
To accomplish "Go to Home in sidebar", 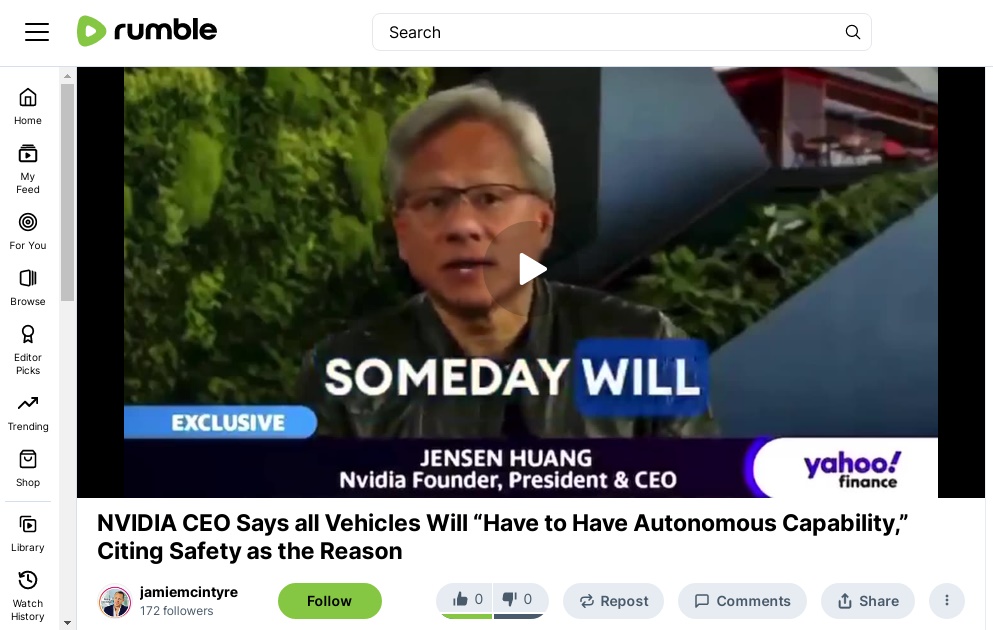I will (28, 107).
